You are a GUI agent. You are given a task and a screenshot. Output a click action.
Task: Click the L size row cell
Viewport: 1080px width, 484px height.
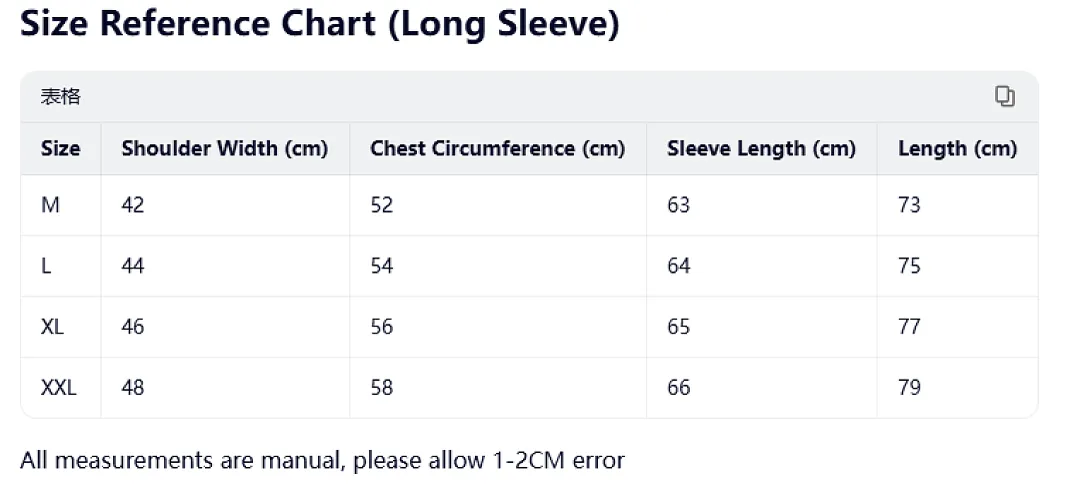tap(46, 266)
